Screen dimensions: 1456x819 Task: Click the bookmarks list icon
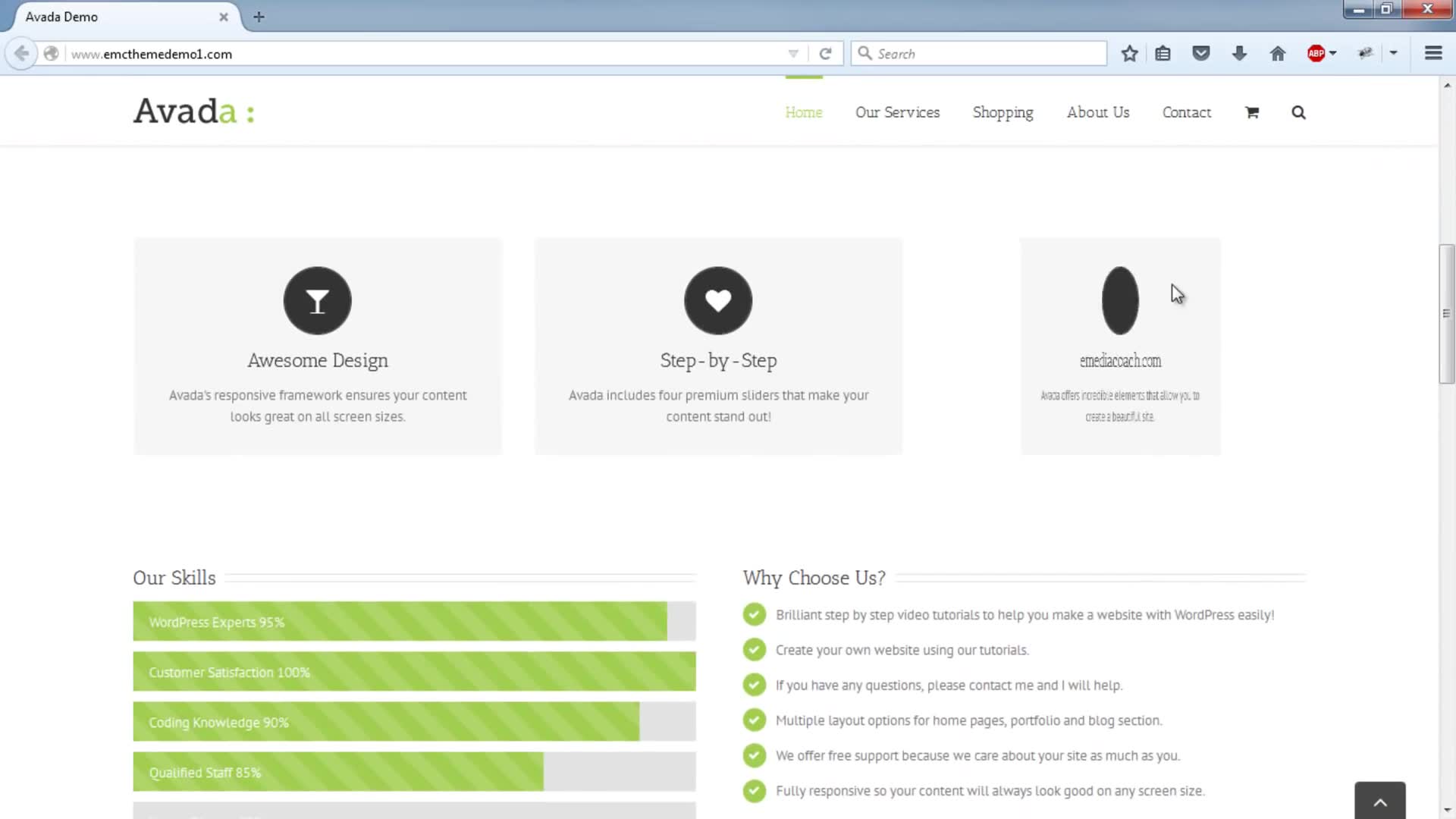coord(1163,54)
